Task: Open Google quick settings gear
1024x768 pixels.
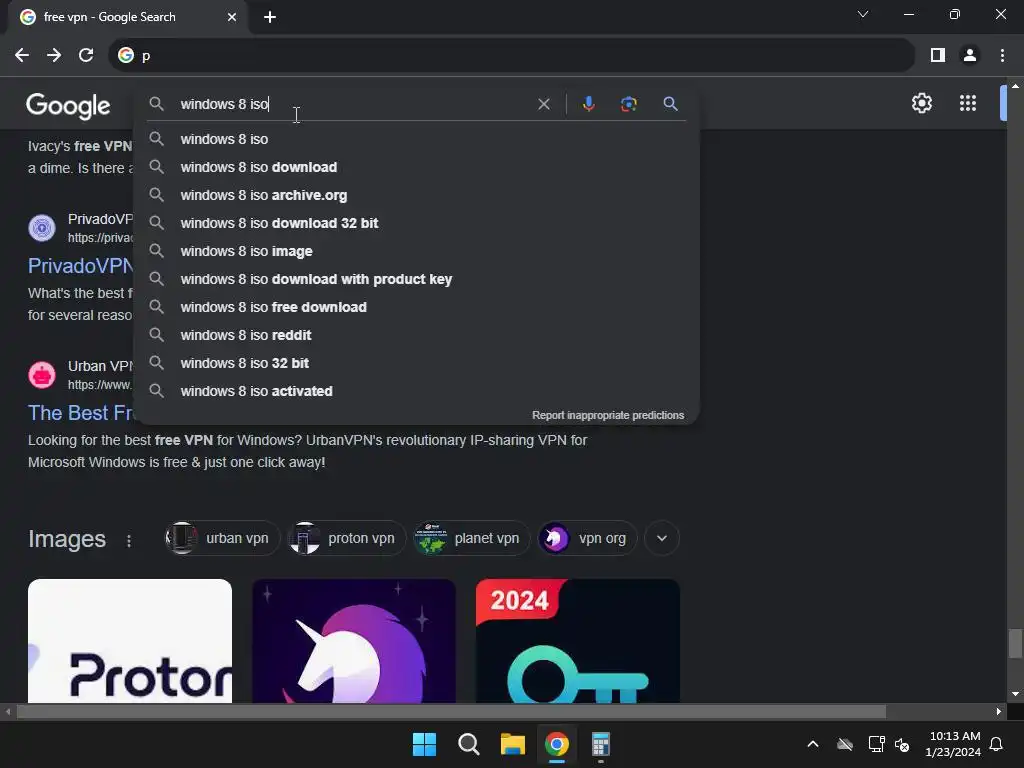Action: point(921,103)
